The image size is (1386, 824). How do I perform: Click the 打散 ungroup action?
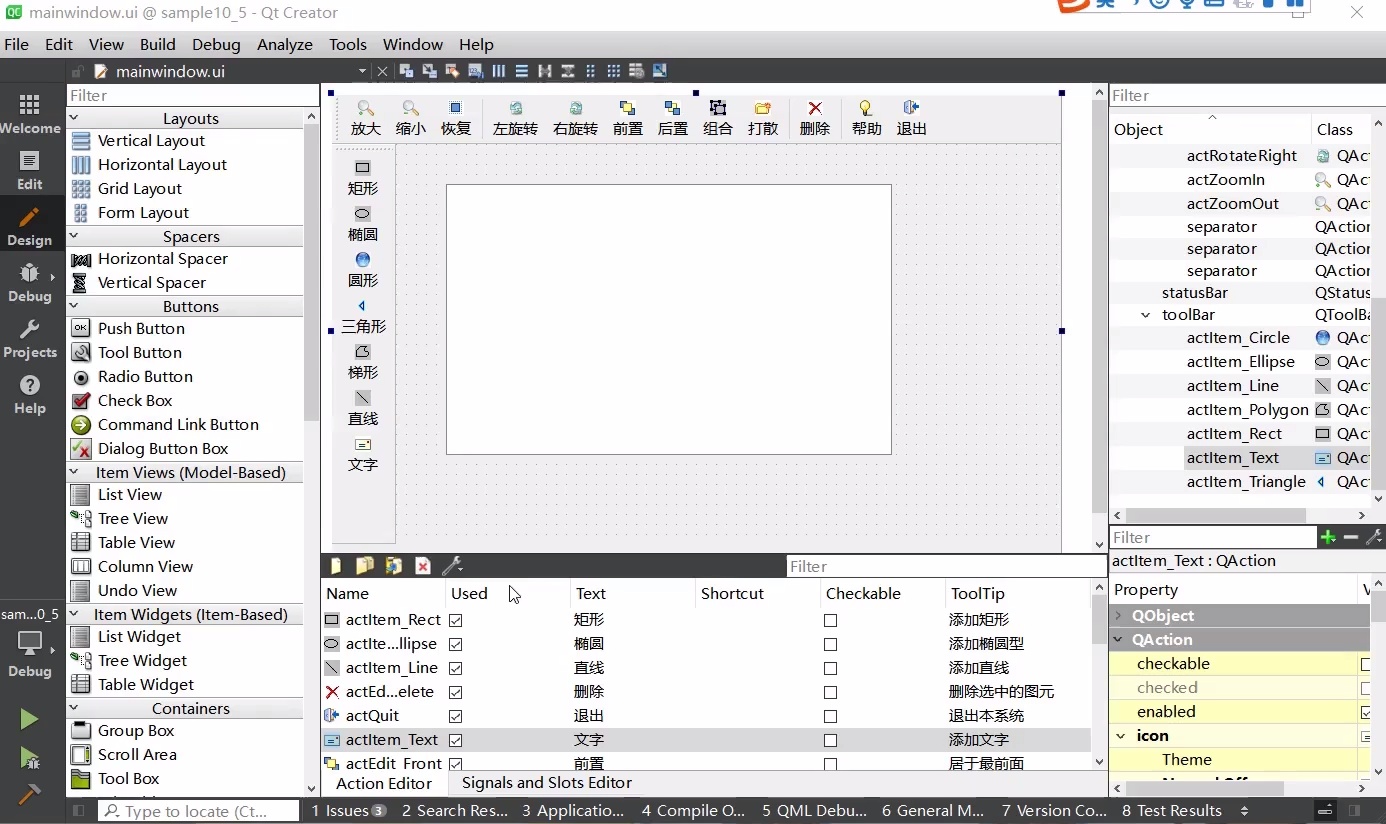click(763, 118)
